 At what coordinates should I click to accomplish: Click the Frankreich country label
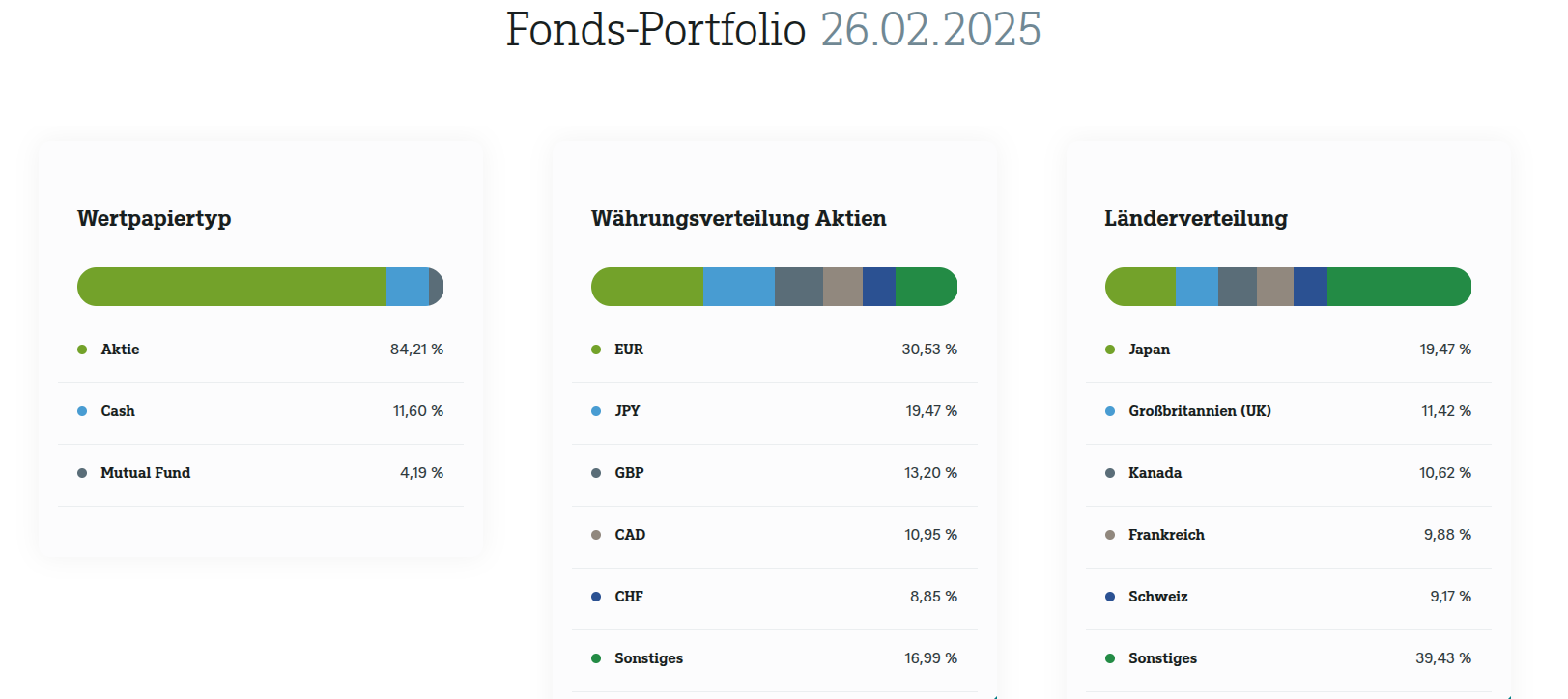tap(1166, 535)
